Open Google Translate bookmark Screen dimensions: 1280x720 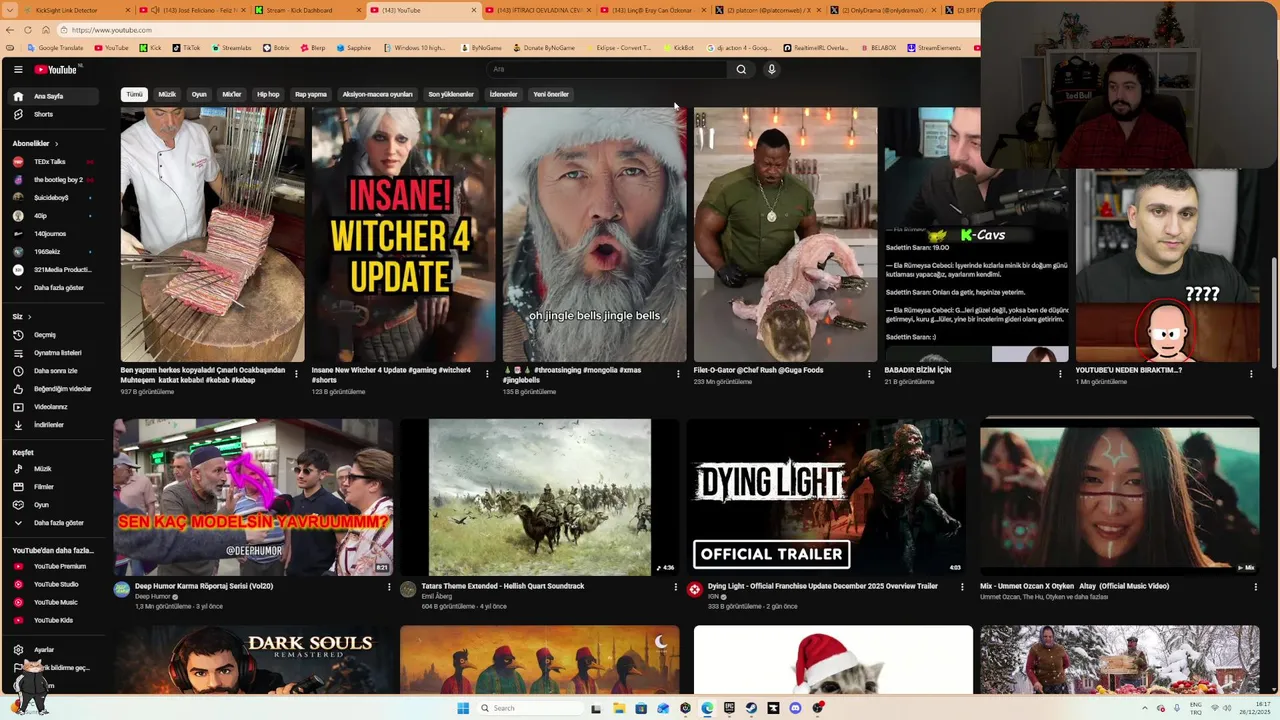tap(54, 48)
